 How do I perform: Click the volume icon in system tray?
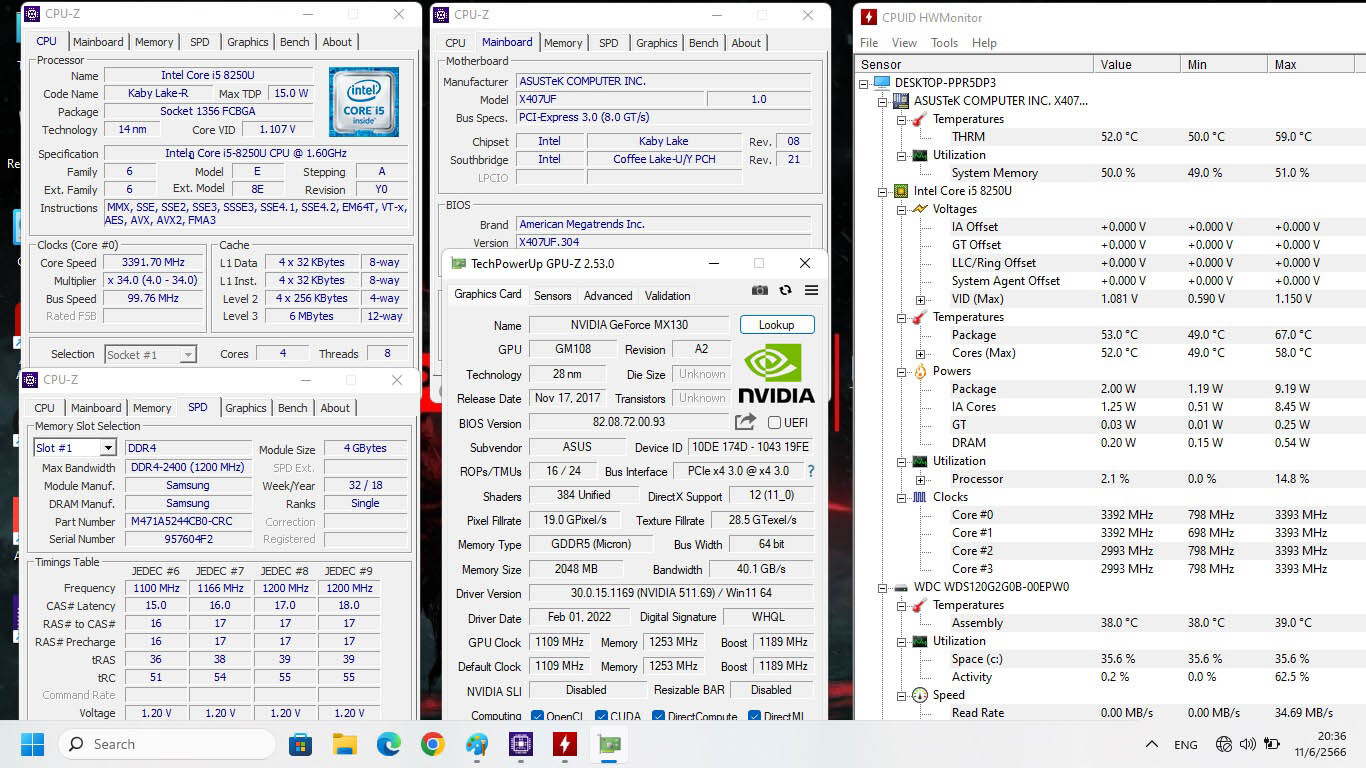coord(1247,744)
